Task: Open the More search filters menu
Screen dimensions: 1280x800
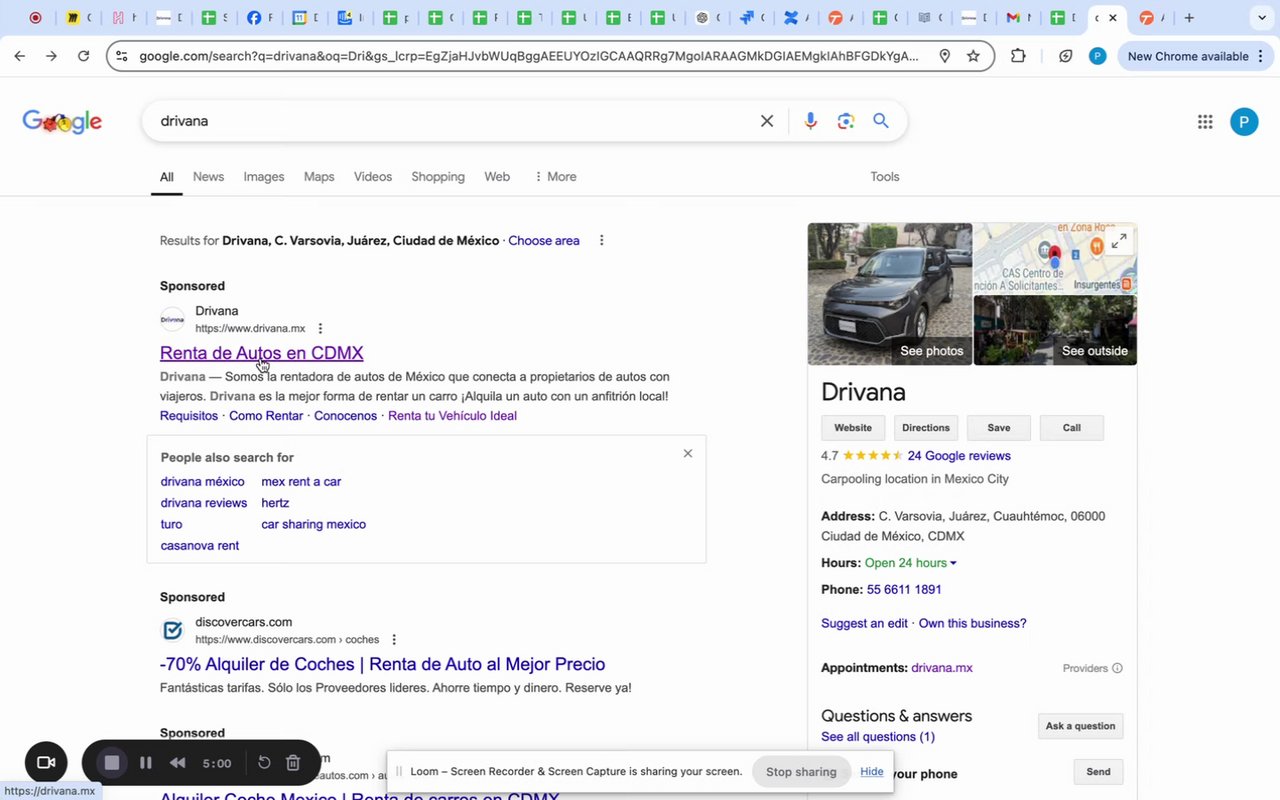Action: click(555, 177)
